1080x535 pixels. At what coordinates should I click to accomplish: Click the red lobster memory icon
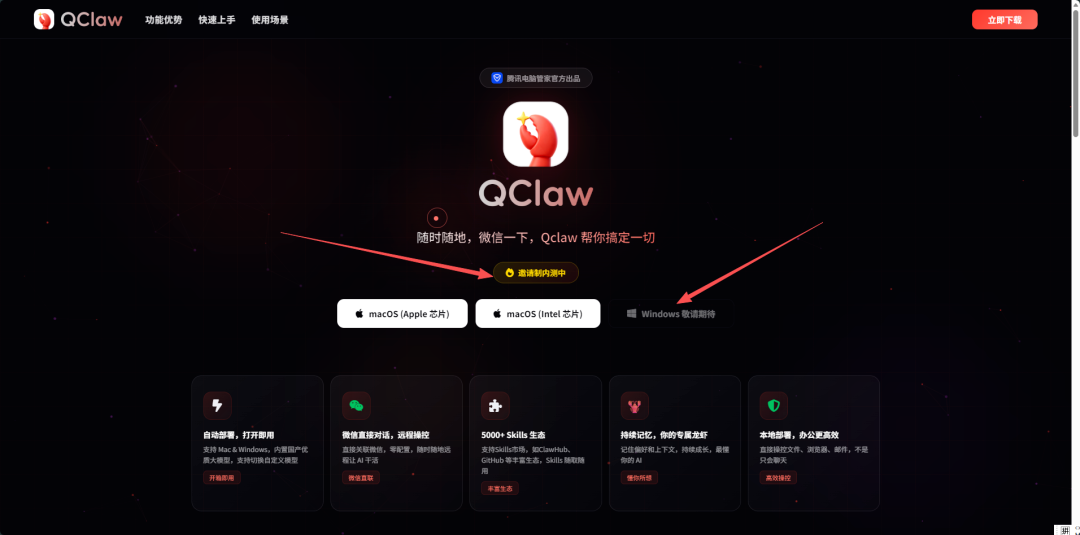click(x=634, y=406)
